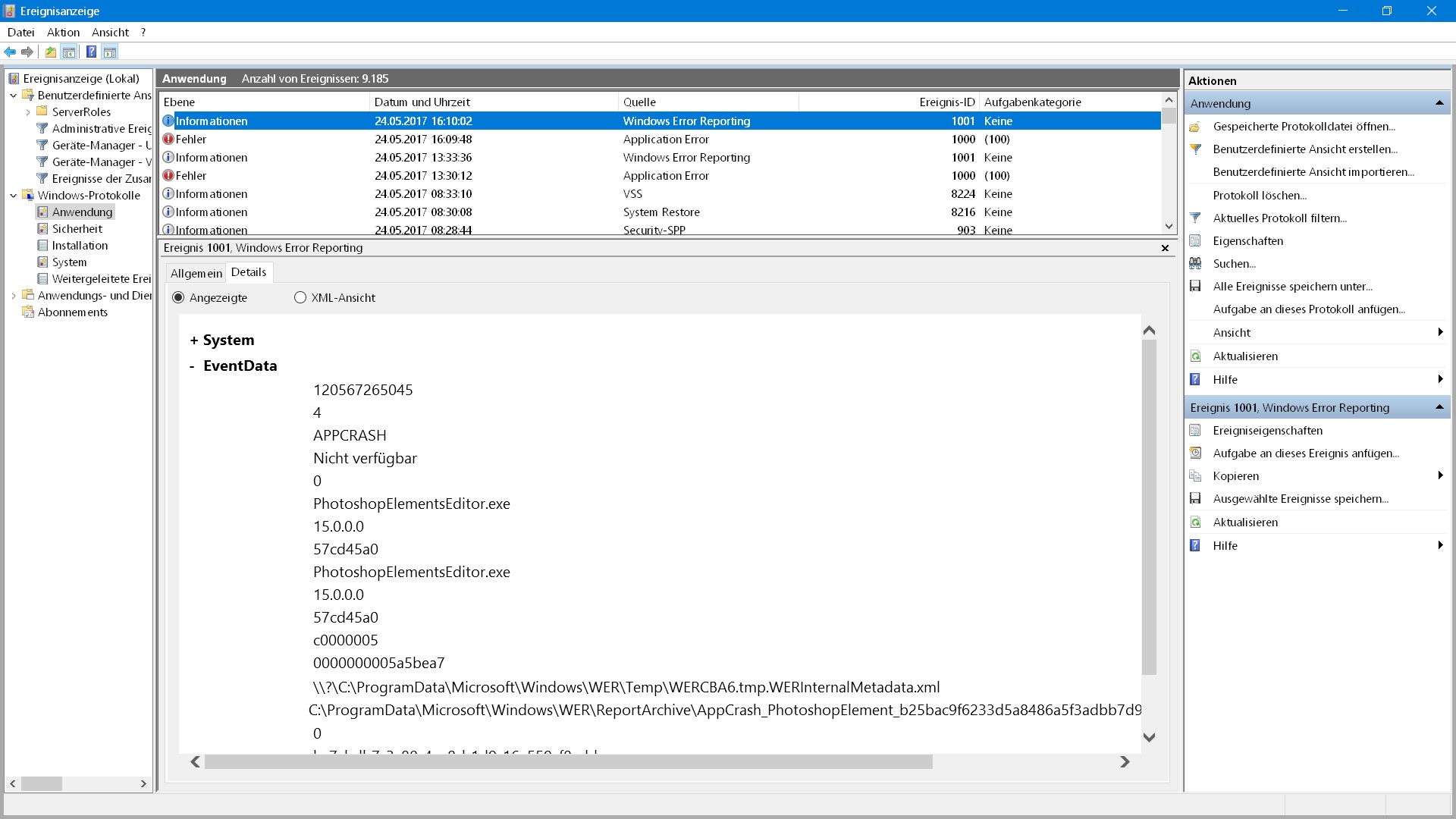Open the Ansicht menu in menu bar

110,32
